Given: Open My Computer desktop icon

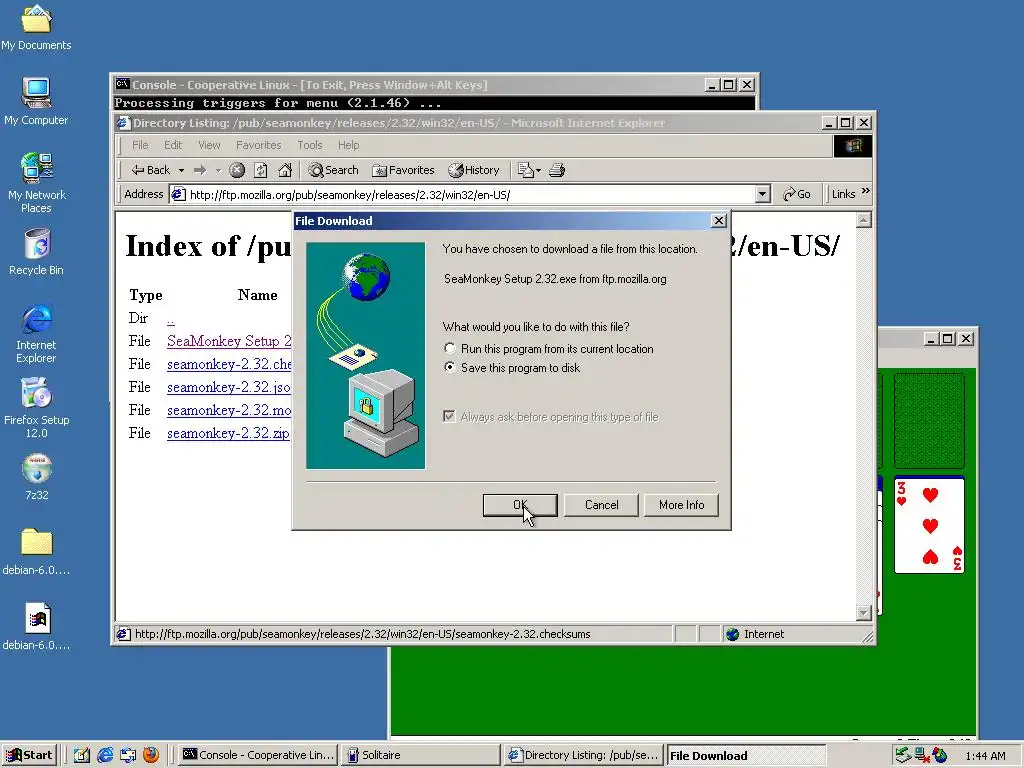Looking at the screenshot, I should tap(36, 101).
